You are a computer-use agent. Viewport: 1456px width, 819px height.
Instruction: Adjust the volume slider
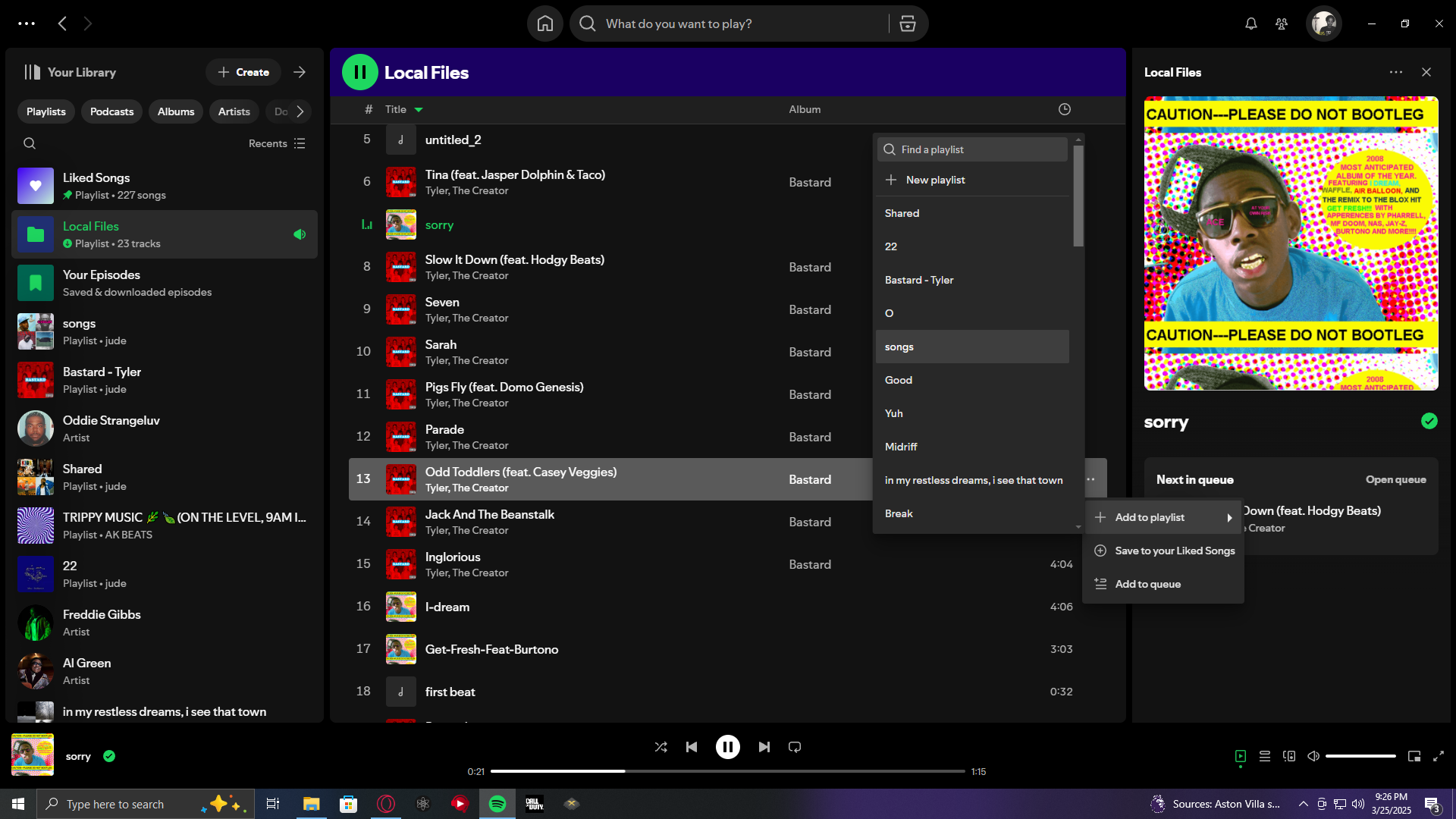click(x=1360, y=756)
